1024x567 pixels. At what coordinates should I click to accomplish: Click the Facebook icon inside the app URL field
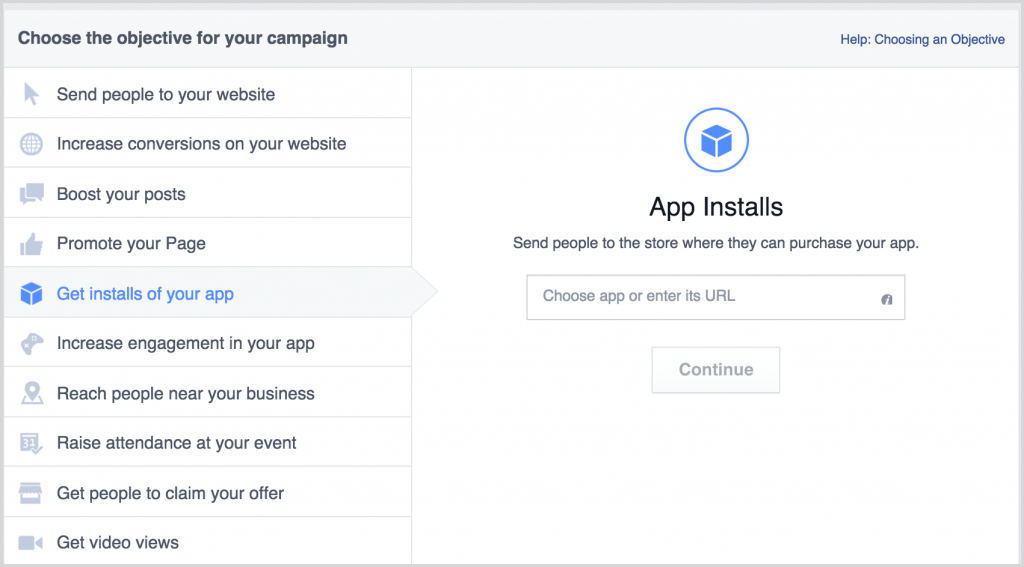coord(886,299)
